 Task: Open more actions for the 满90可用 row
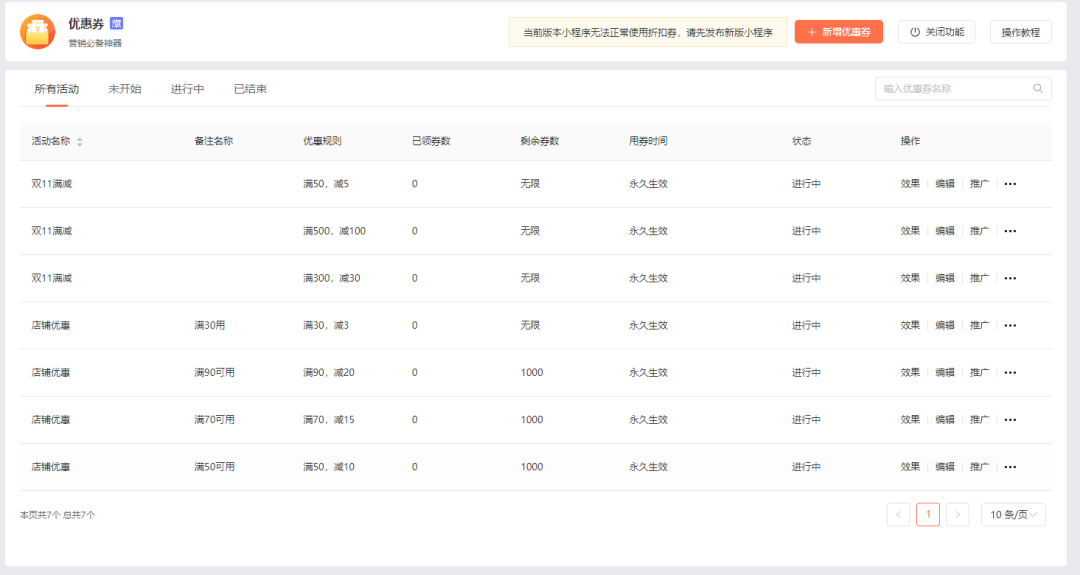[1010, 373]
